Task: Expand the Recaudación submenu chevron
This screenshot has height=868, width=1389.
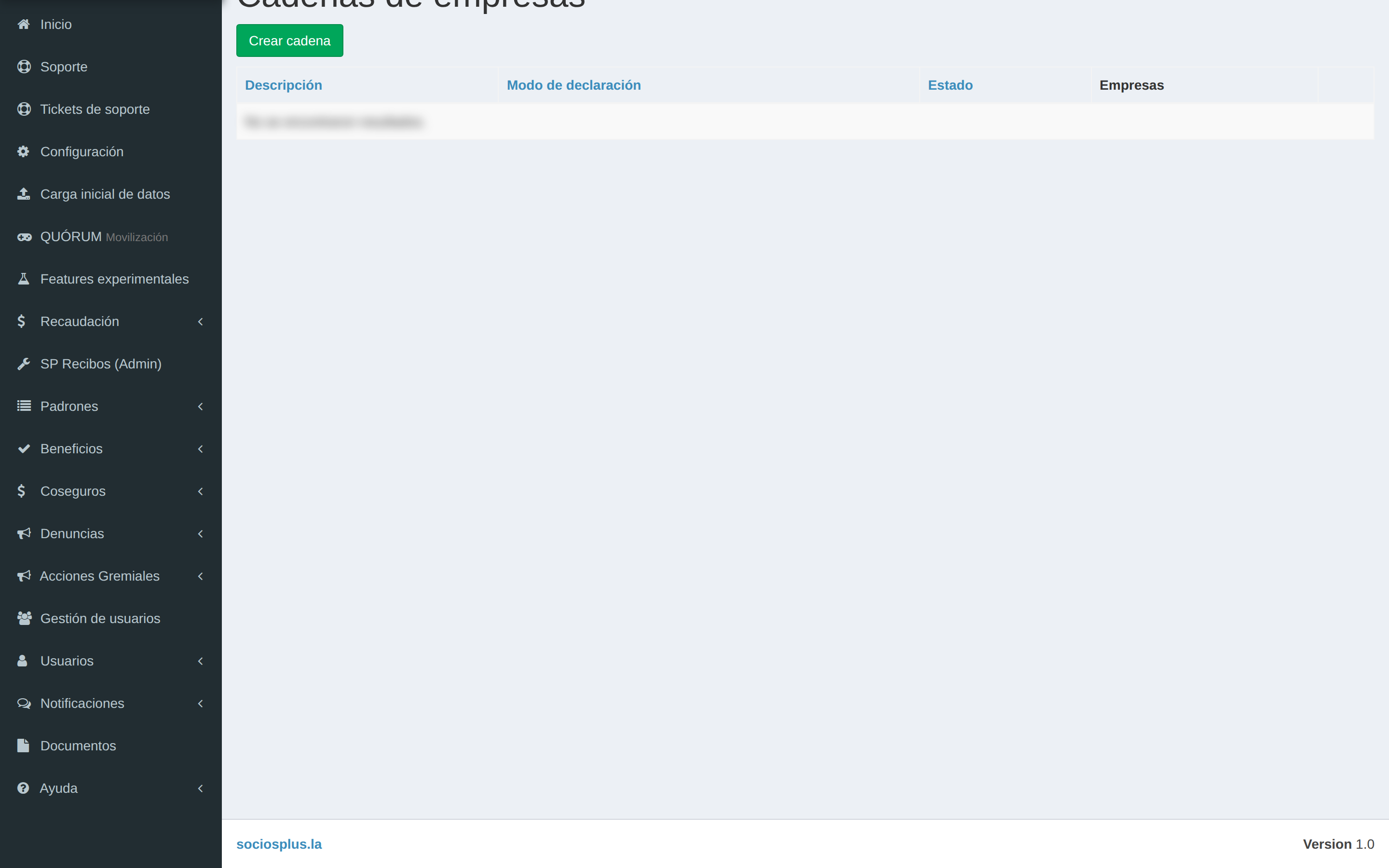Action: [x=200, y=322]
